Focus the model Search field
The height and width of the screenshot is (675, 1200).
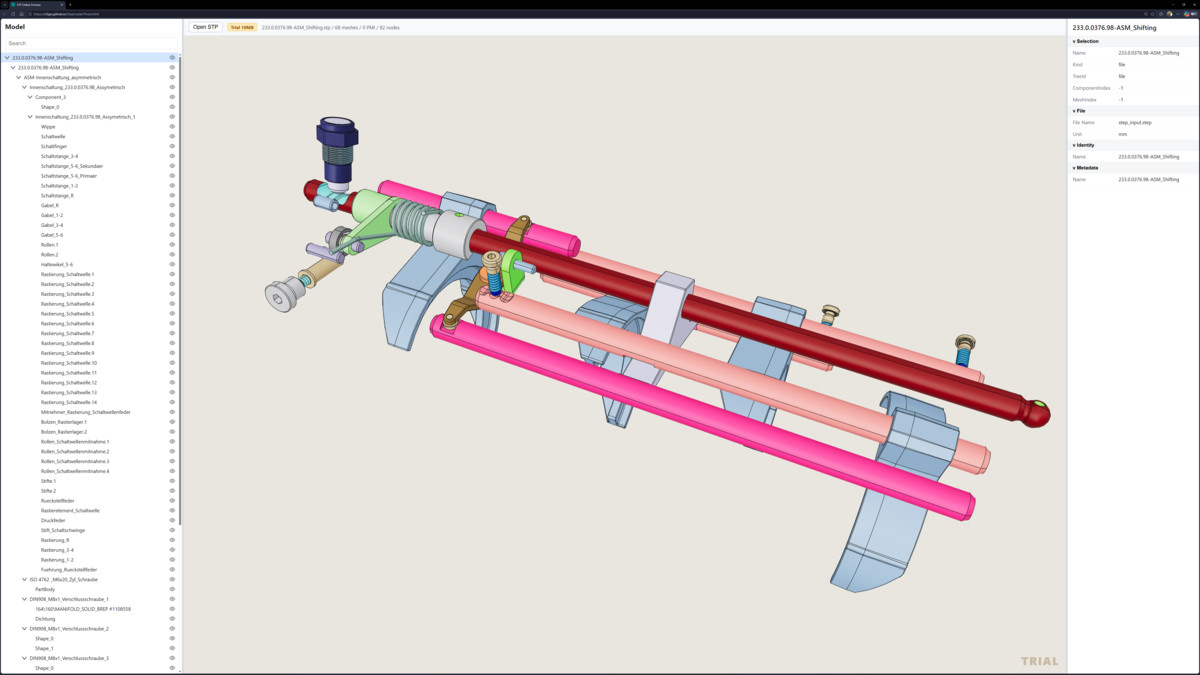(90, 43)
